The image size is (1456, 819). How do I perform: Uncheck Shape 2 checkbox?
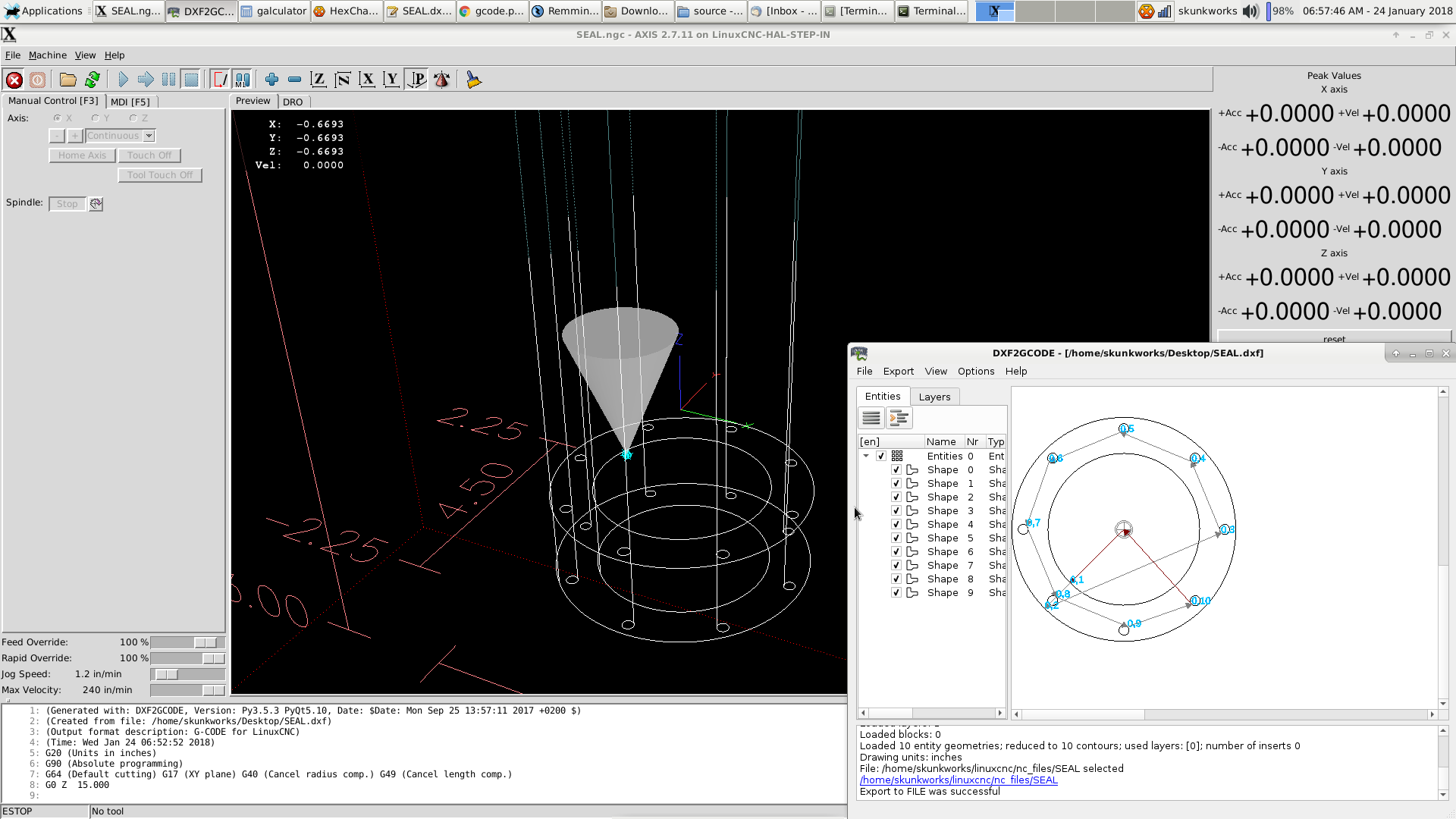click(896, 497)
